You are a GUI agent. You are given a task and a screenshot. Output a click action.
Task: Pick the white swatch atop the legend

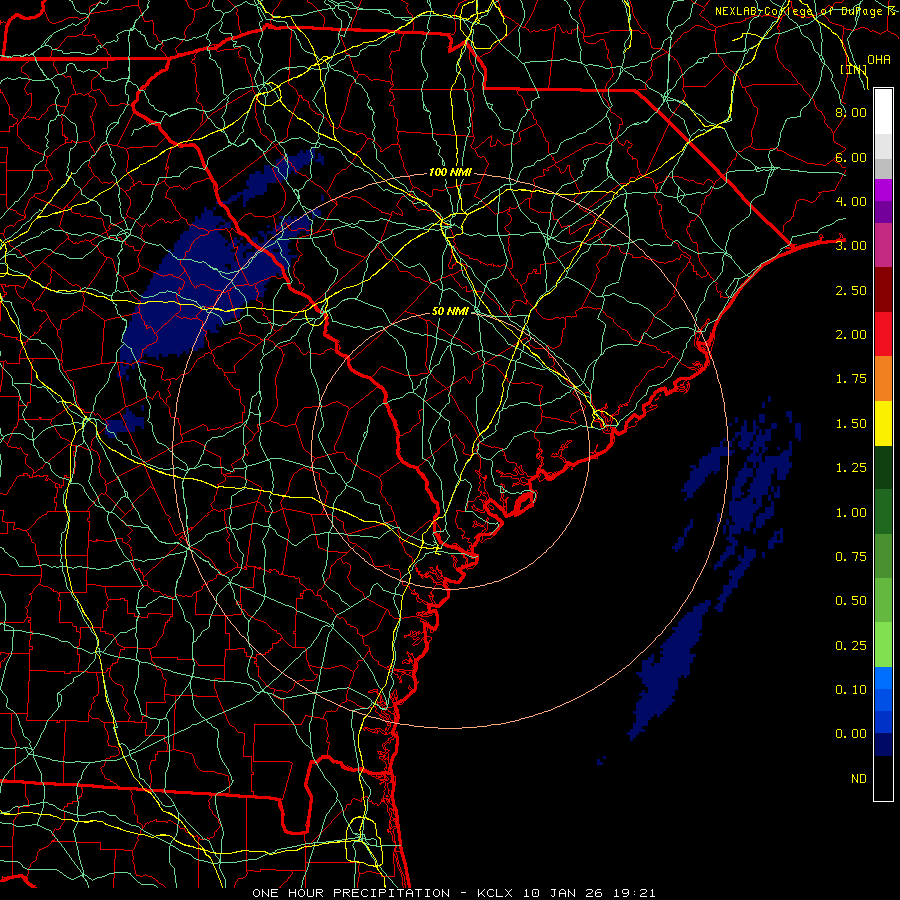tap(883, 112)
